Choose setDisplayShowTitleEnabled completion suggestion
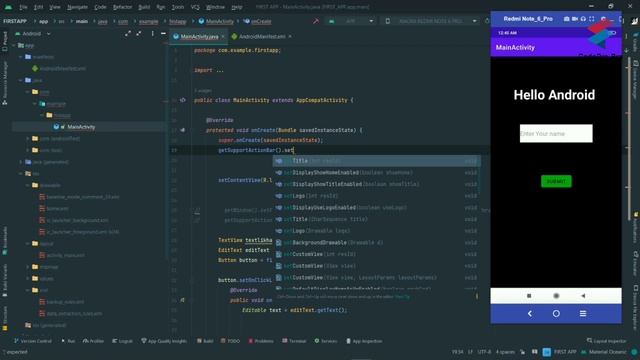This screenshot has width=640, height=360. [376, 184]
